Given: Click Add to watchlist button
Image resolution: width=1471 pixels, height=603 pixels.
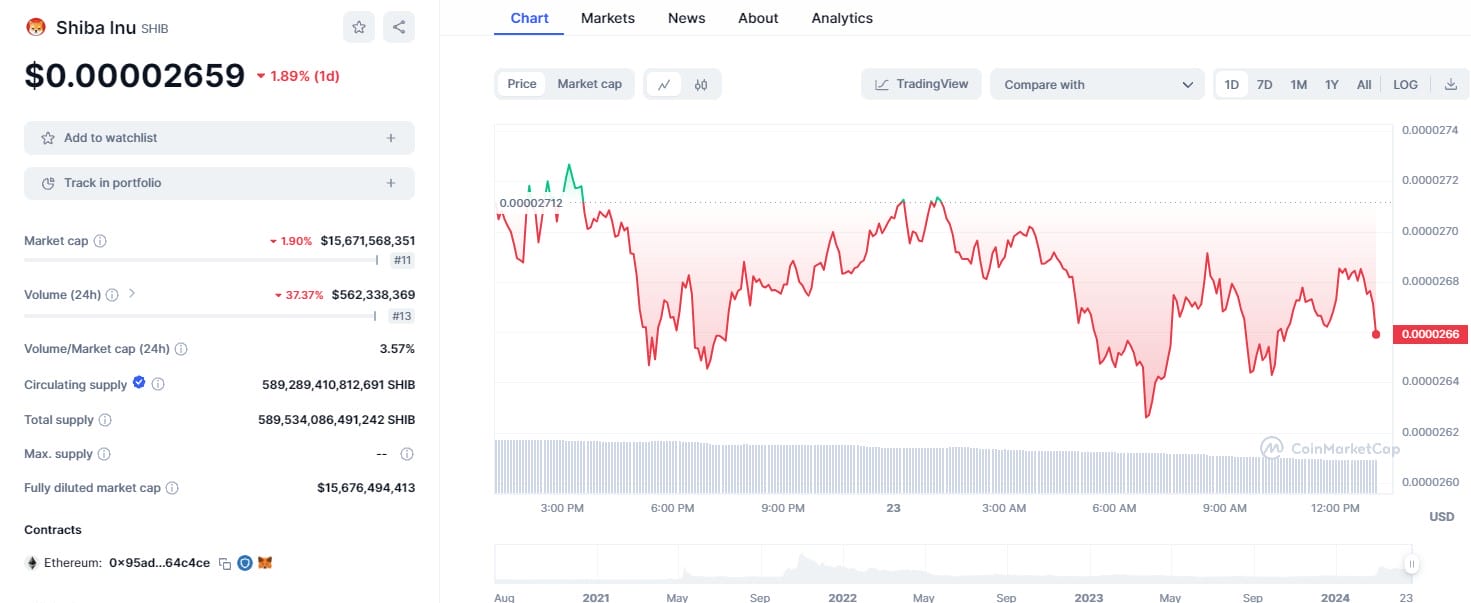Looking at the screenshot, I should pyautogui.click(x=219, y=138).
